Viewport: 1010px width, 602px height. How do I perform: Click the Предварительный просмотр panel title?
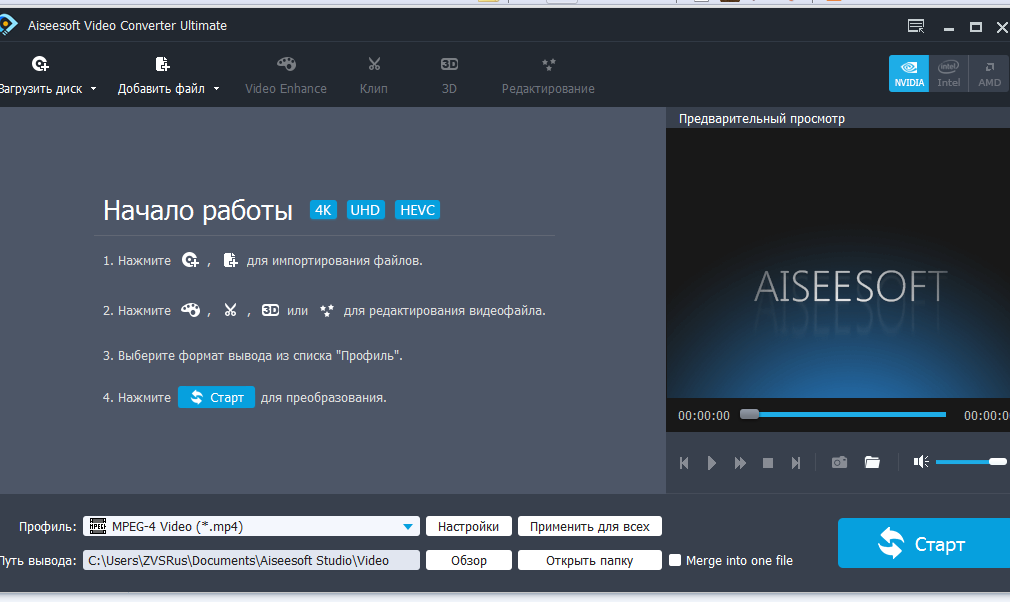tap(761, 118)
